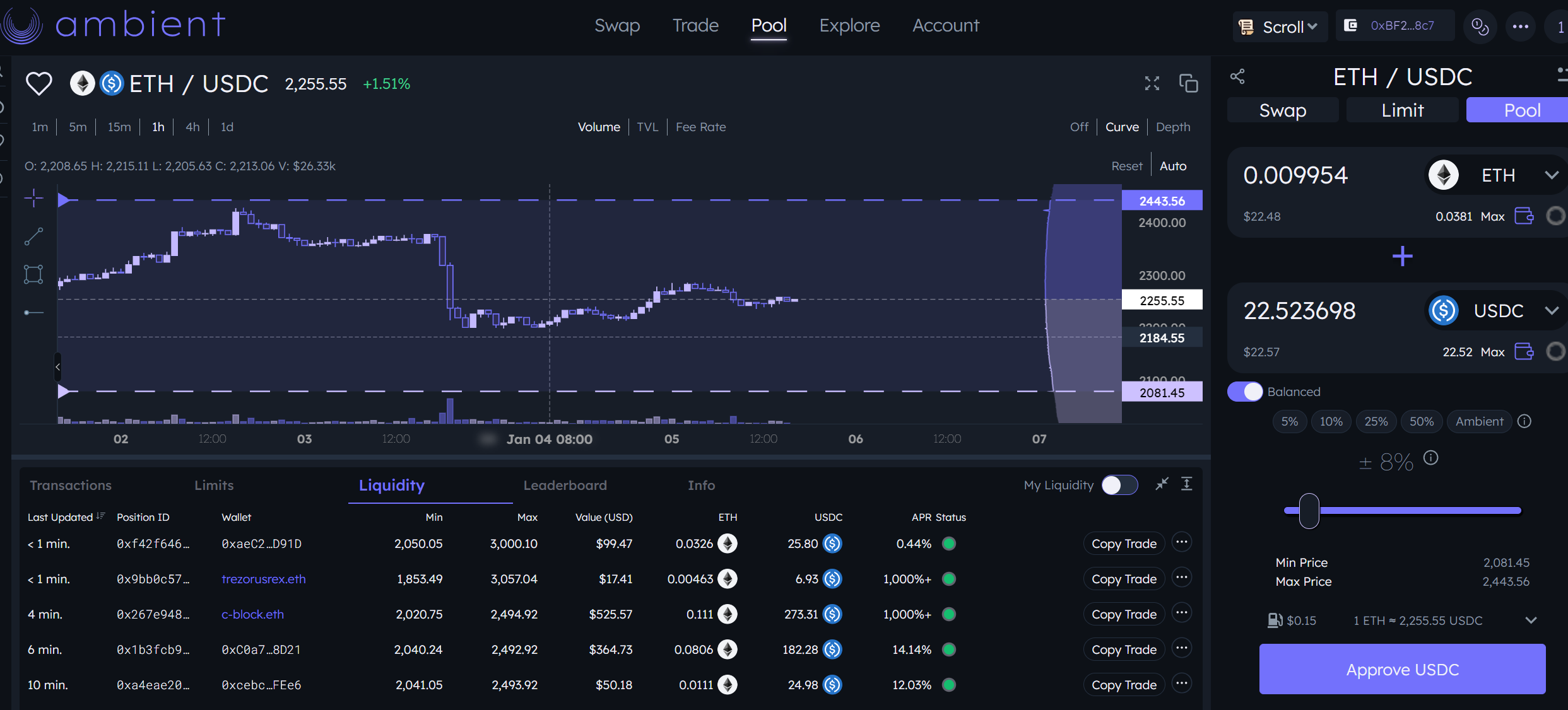Copy trade for position 0x267e948
The height and width of the screenshot is (710, 1568).
click(x=1124, y=614)
